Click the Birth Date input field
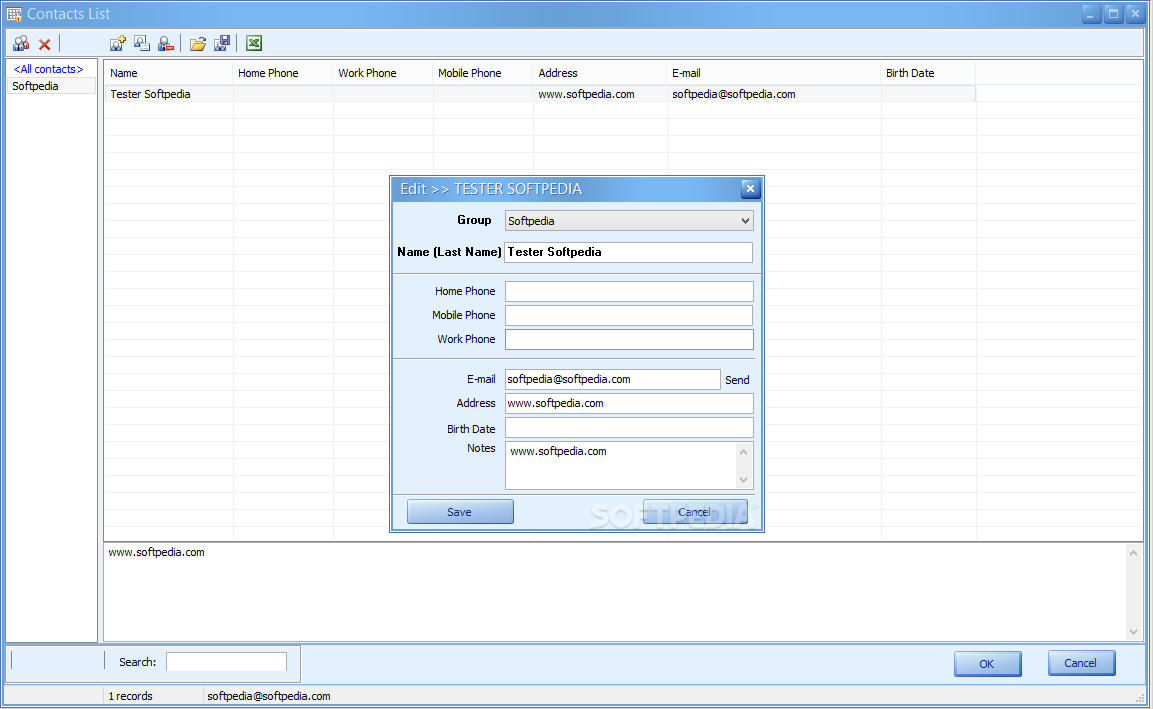This screenshot has width=1153, height=709. (x=629, y=428)
